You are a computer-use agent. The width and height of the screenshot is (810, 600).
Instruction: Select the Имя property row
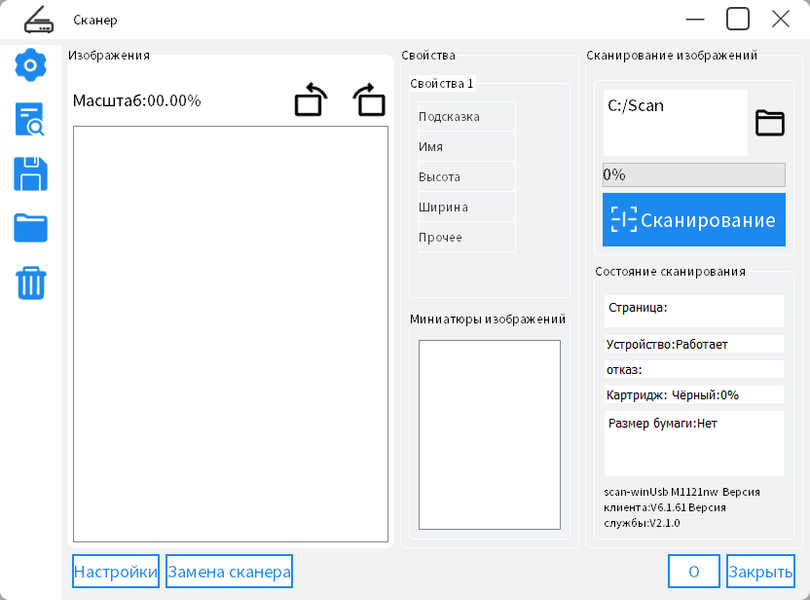467,147
